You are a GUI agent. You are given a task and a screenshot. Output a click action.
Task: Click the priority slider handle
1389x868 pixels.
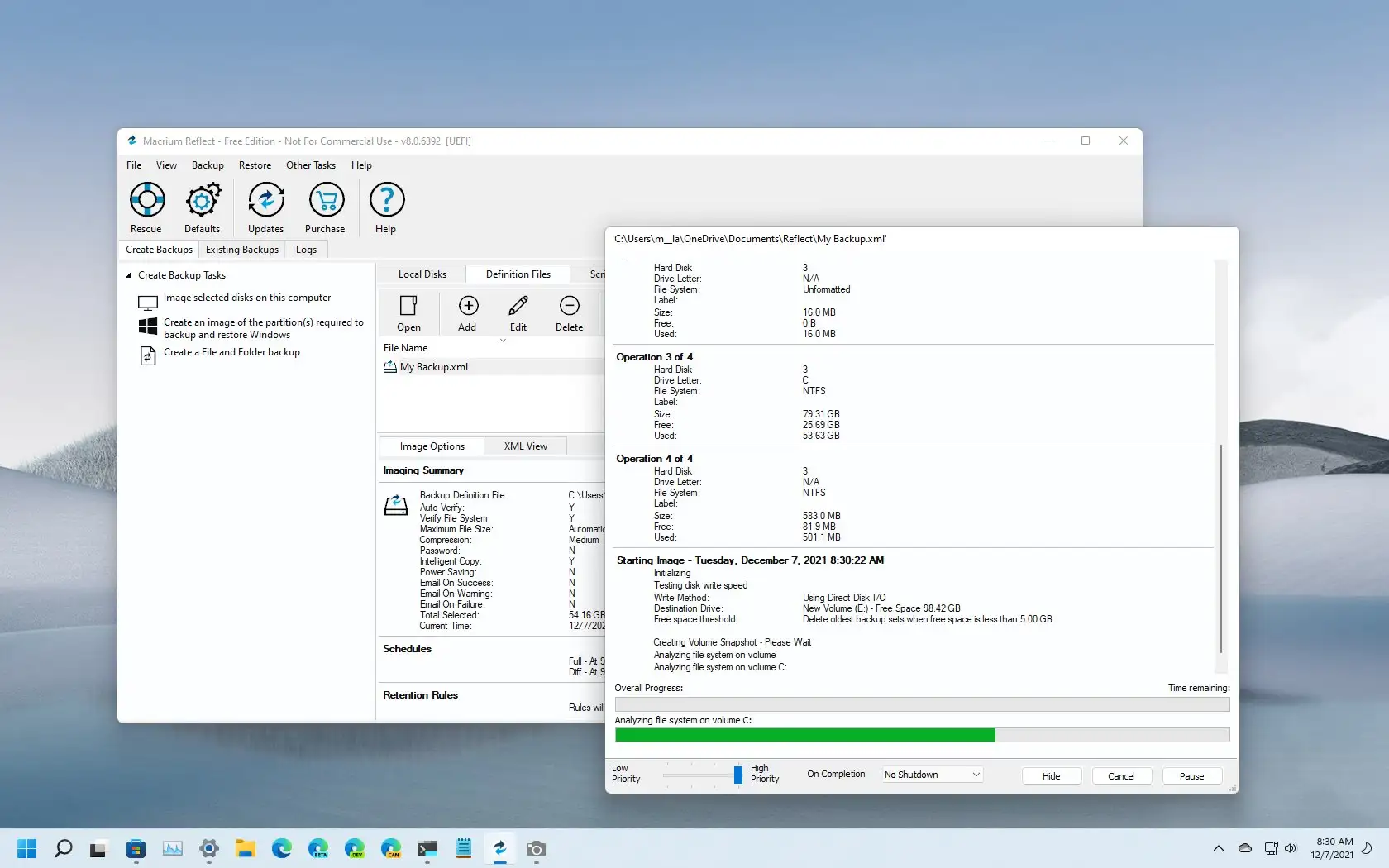[738, 775]
